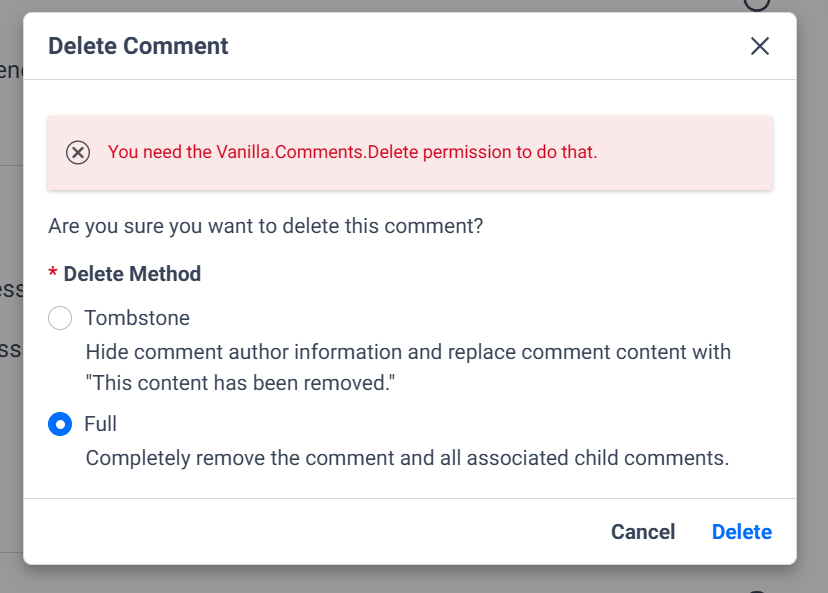Click the red required asterisk
The width and height of the screenshot is (828, 593).
click(53, 275)
